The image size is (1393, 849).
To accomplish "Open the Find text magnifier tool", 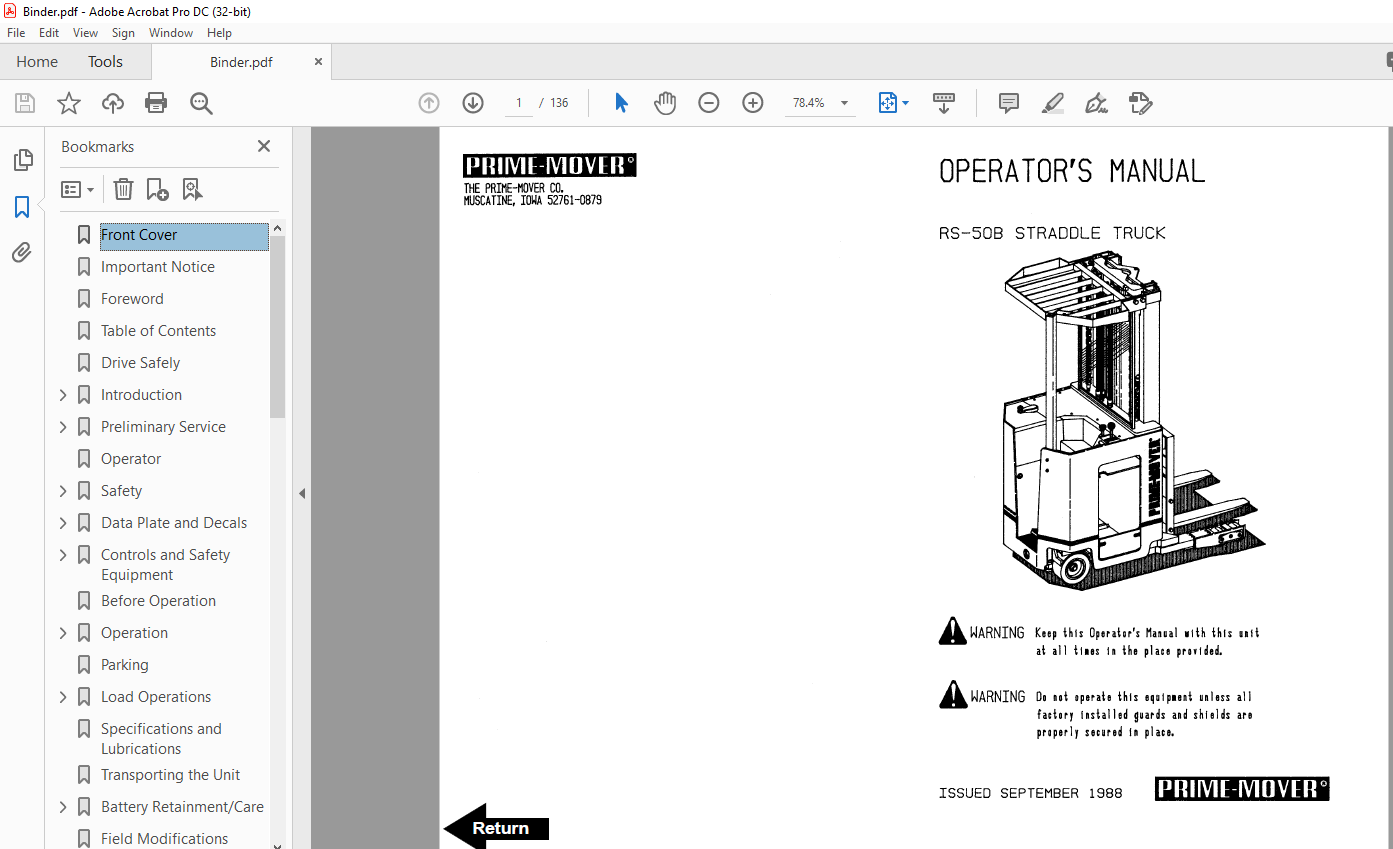I will click(201, 103).
